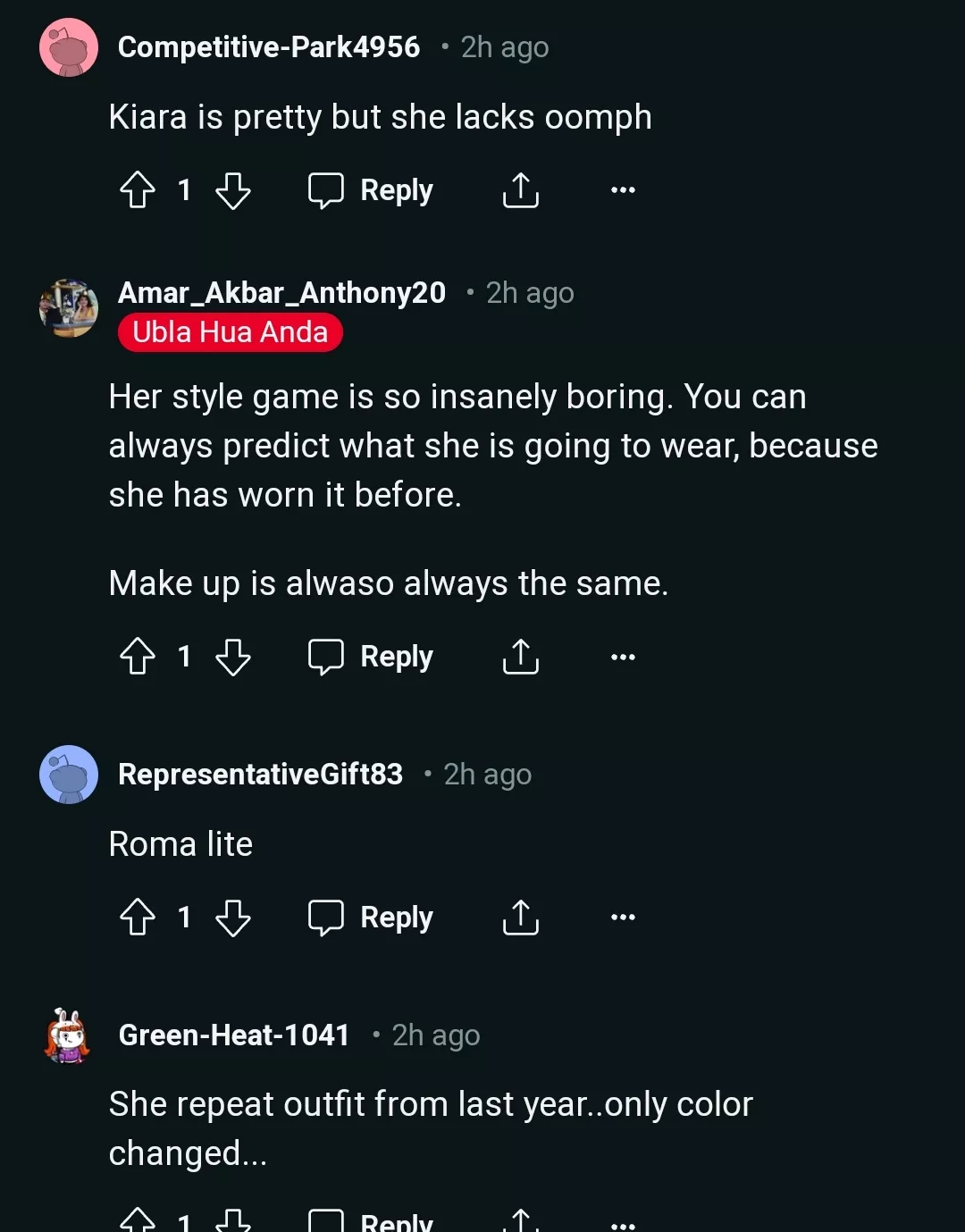
Task: Reply to Amar_Akbar_Anthony20's comment
Action: (371, 657)
